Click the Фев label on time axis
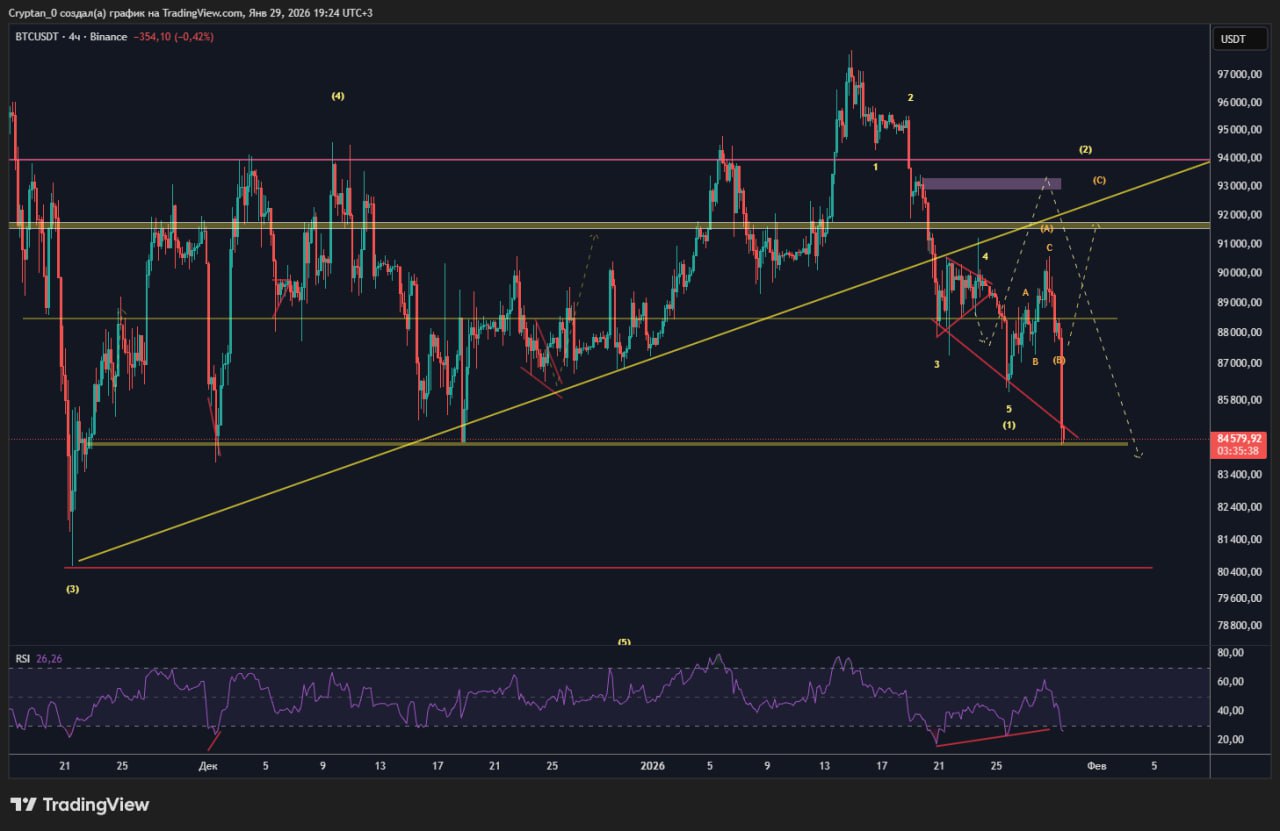The image size is (1280, 831). pos(1096,766)
